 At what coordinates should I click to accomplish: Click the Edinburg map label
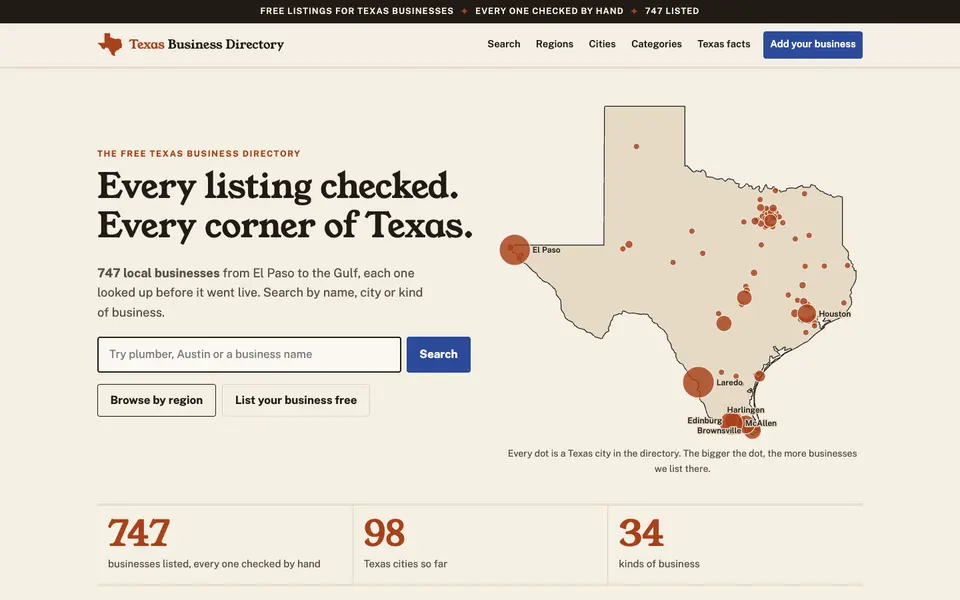(x=704, y=421)
